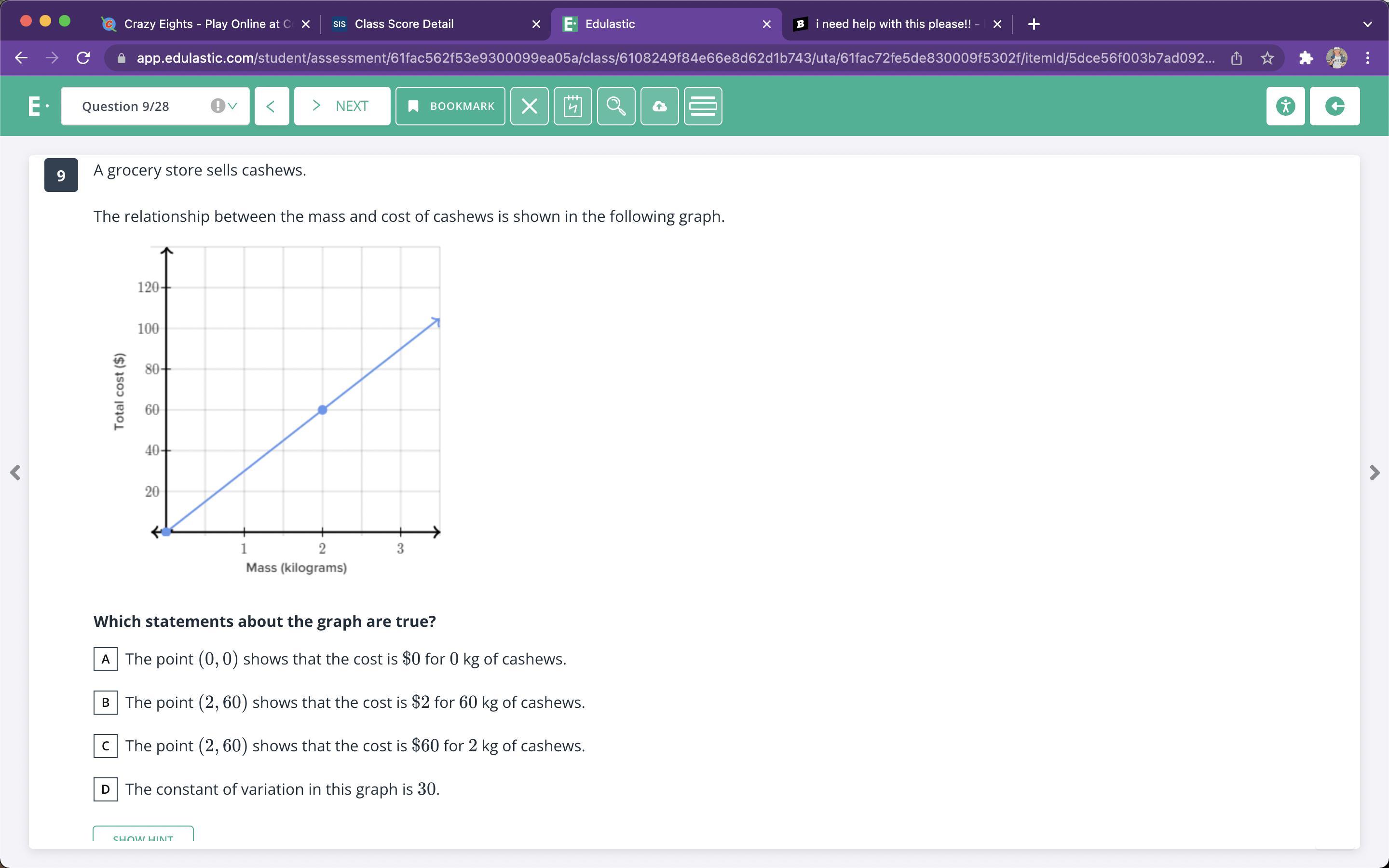Click the cross-out answer eliminator icon
This screenshot has width=1389, height=868.
[529, 106]
